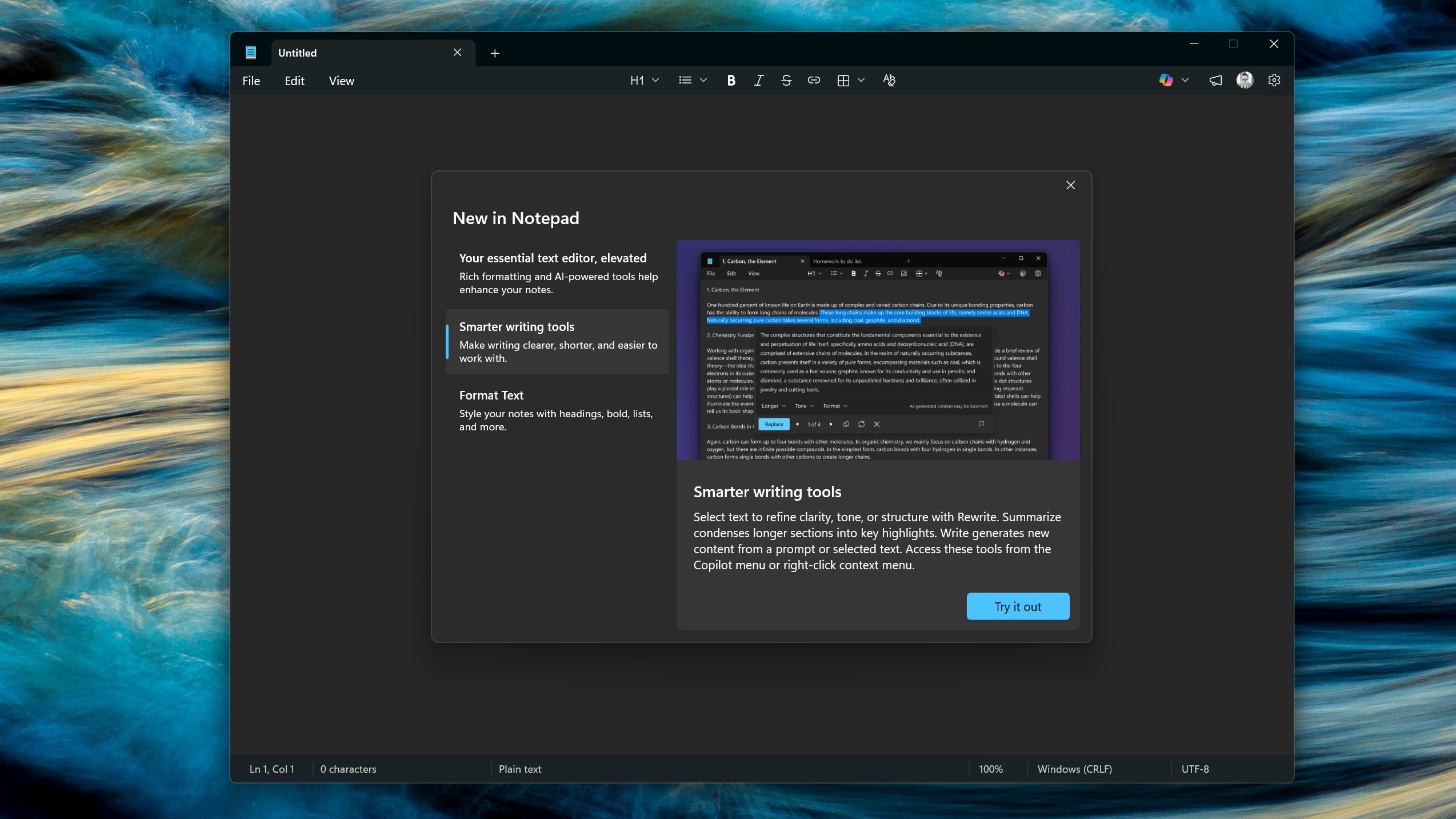Insert a table
Screen dimensions: 1456x819
point(844,81)
